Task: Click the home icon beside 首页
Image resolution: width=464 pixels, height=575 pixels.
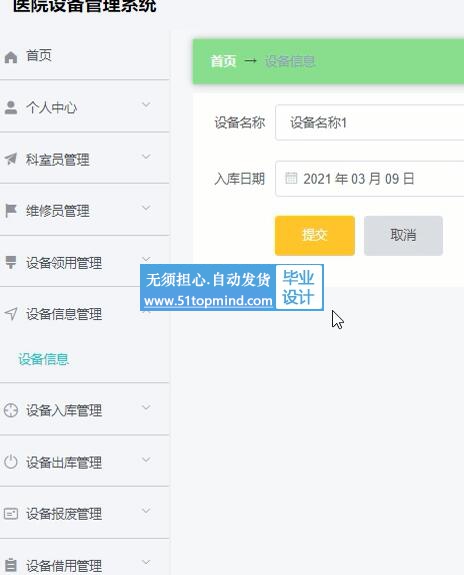Action: click(11, 57)
